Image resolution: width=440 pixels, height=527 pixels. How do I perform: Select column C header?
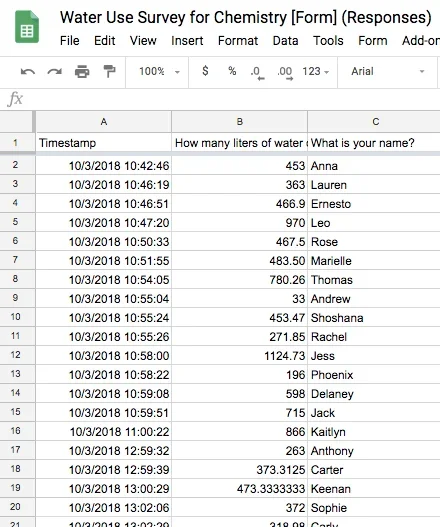[374, 122]
